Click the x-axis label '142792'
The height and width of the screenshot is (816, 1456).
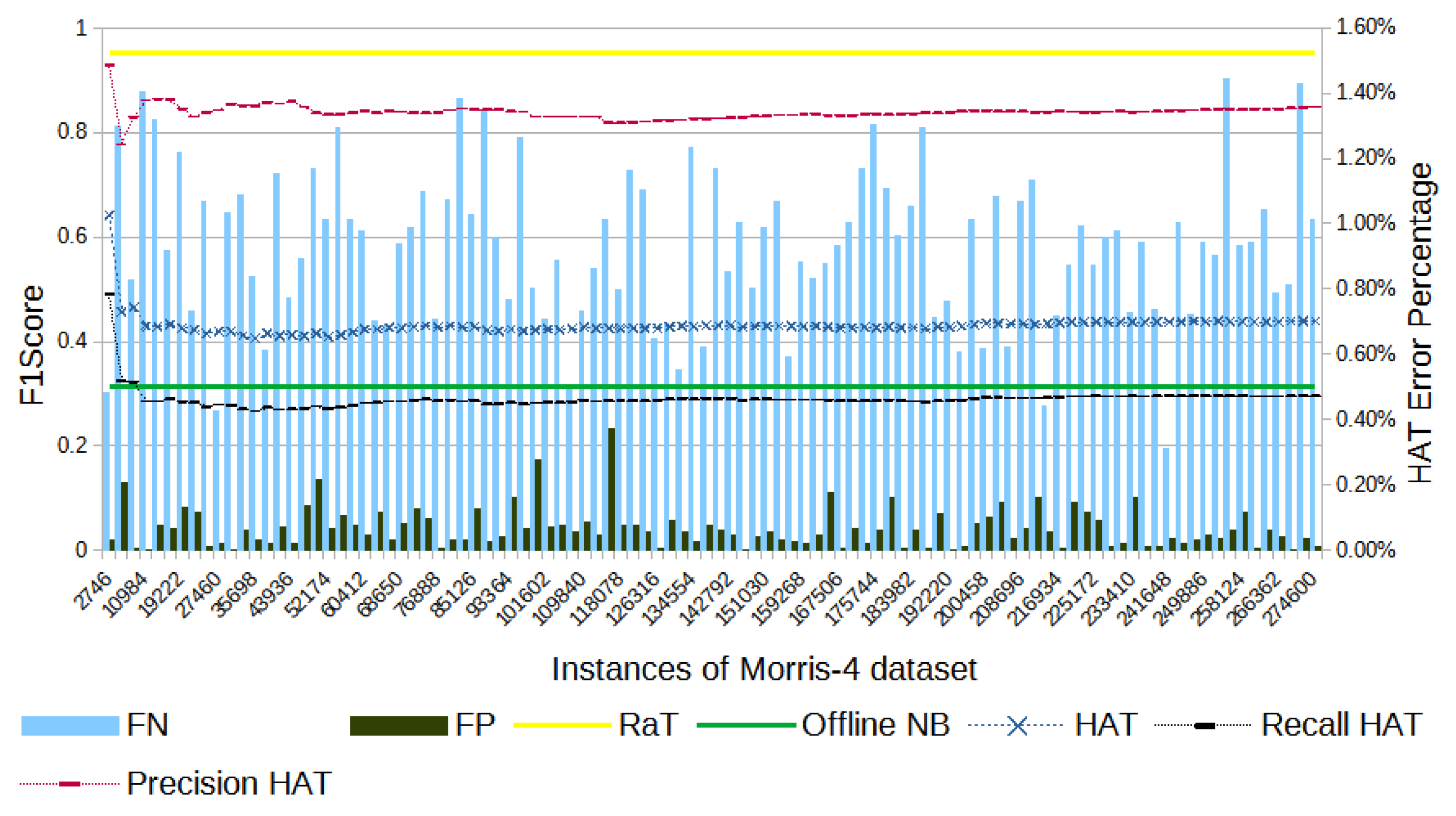707,598
